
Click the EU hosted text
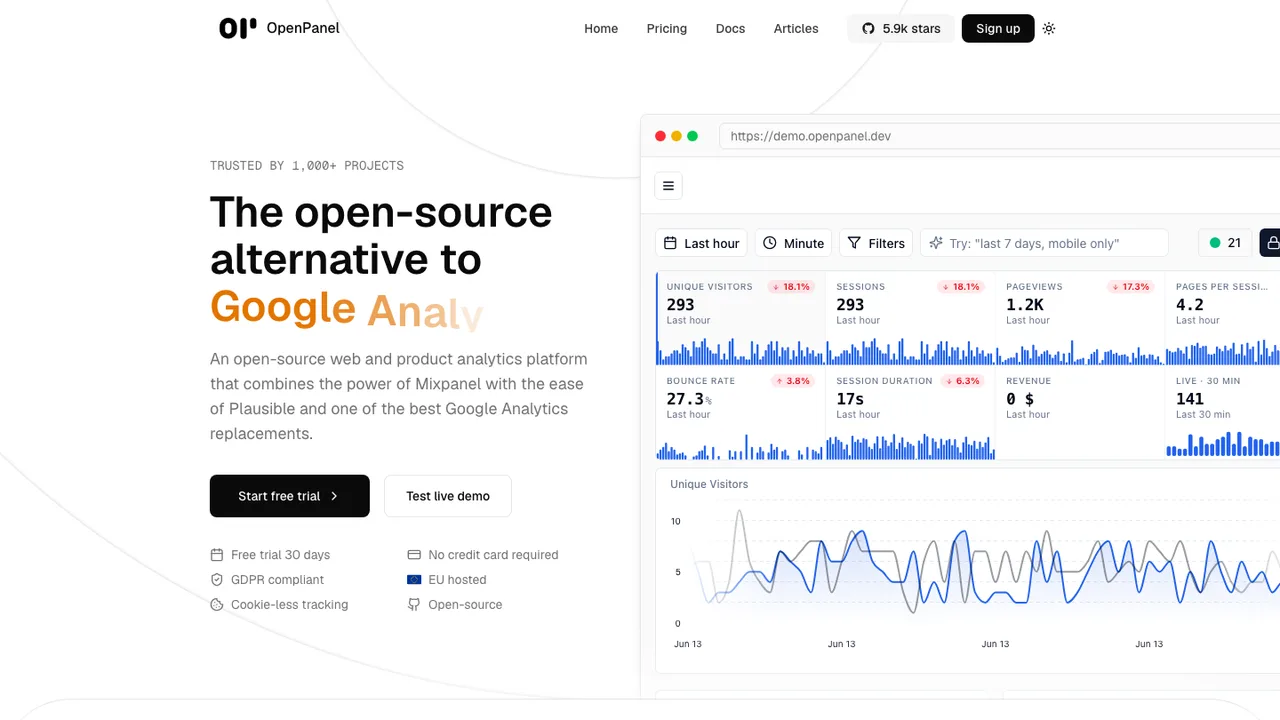click(457, 580)
